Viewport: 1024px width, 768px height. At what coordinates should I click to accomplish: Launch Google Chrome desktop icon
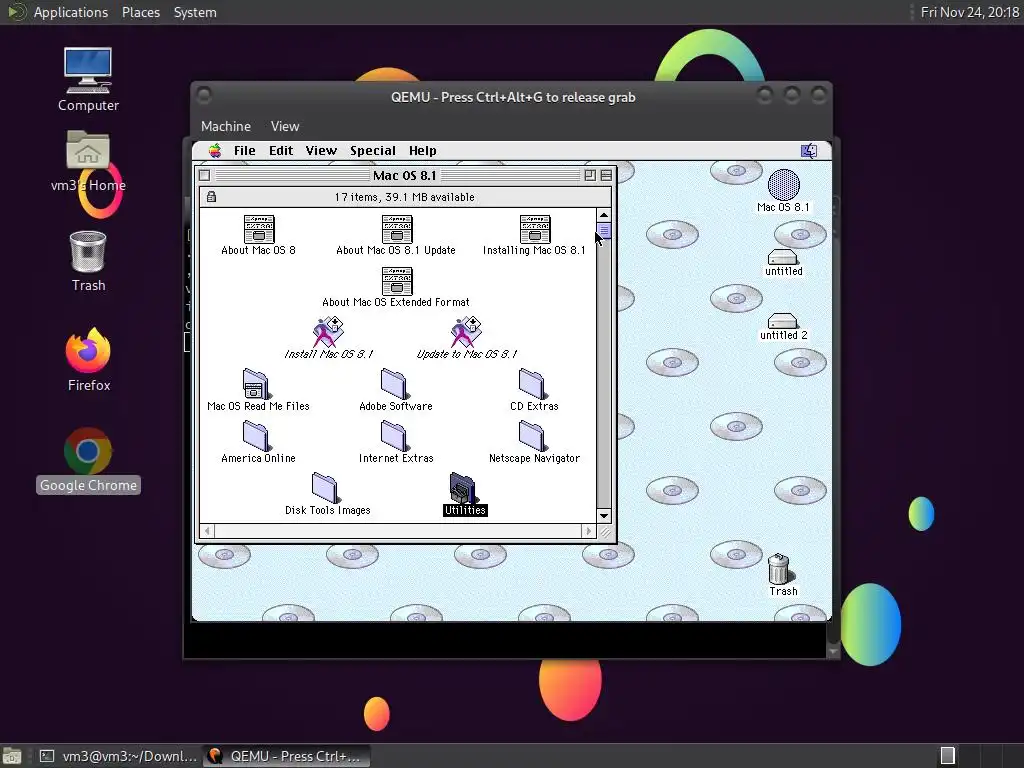tap(88, 451)
